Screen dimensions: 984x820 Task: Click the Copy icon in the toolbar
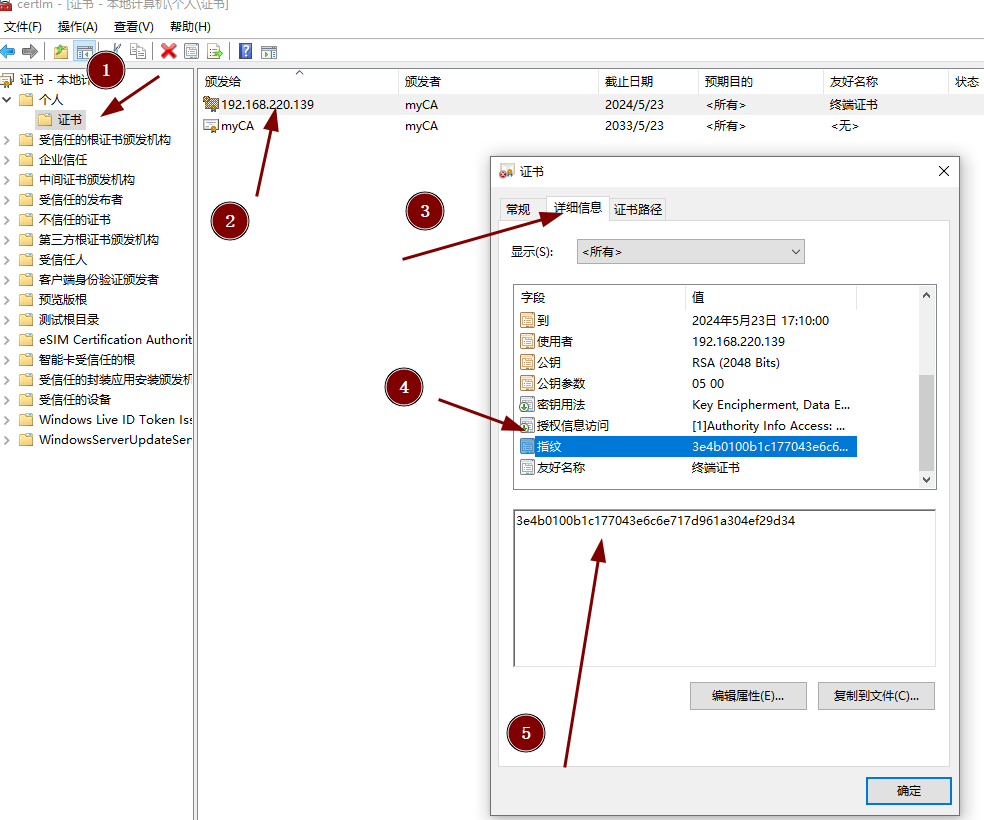(138, 51)
